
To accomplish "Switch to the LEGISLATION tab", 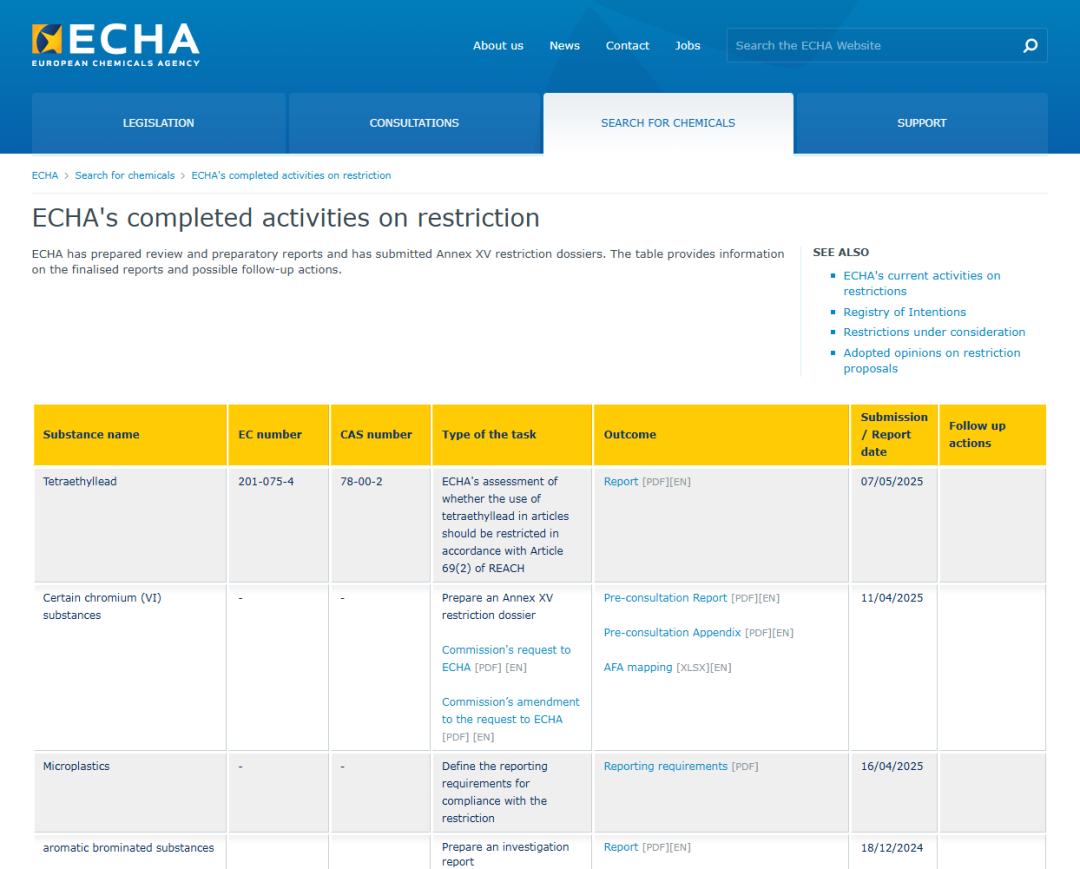I will [x=158, y=122].
